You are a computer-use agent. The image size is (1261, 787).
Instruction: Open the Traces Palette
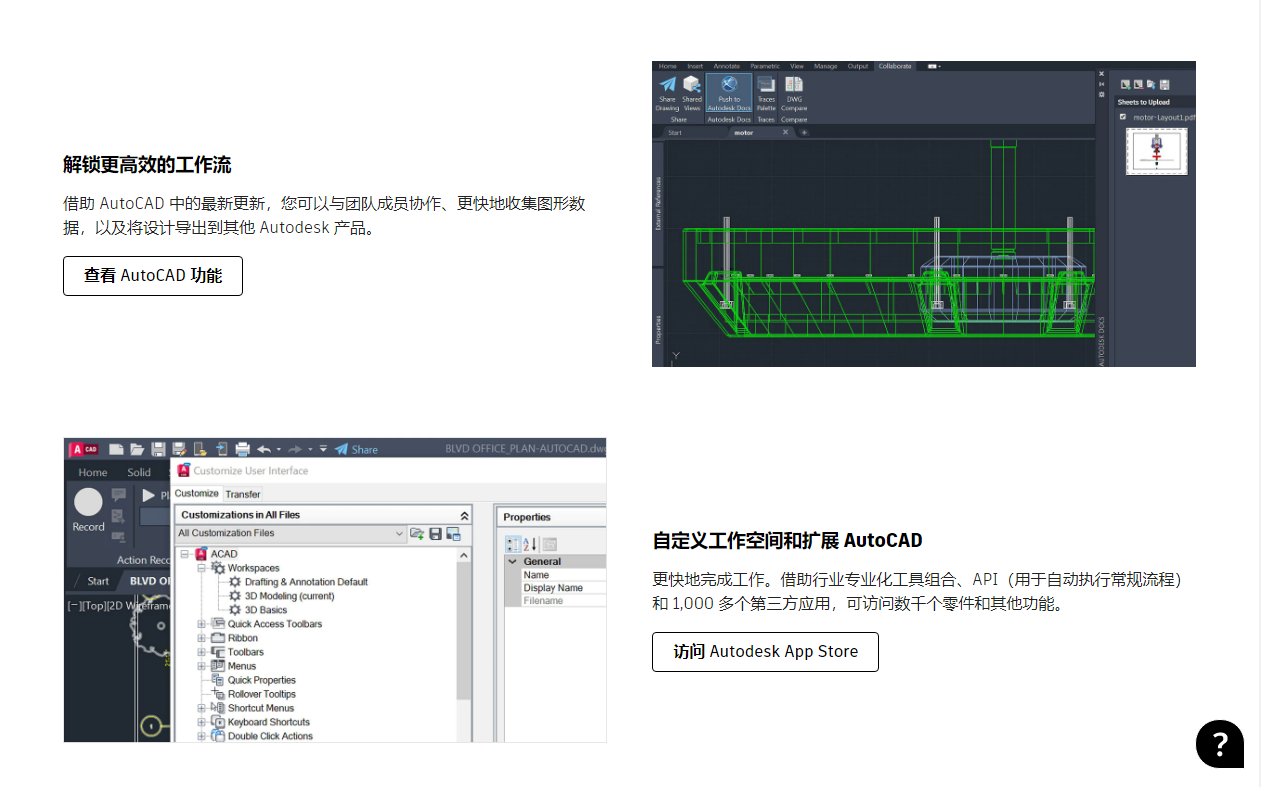tap(766, 96)
